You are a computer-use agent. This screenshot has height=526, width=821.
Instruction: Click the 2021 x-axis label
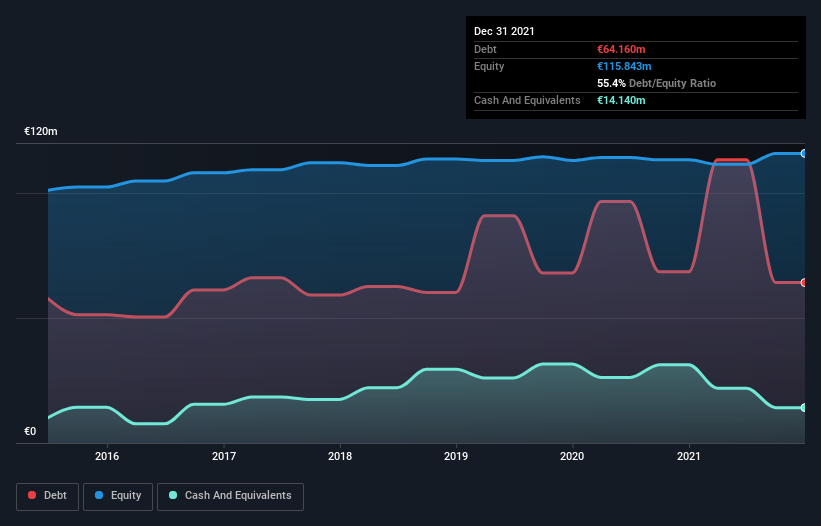689,456
